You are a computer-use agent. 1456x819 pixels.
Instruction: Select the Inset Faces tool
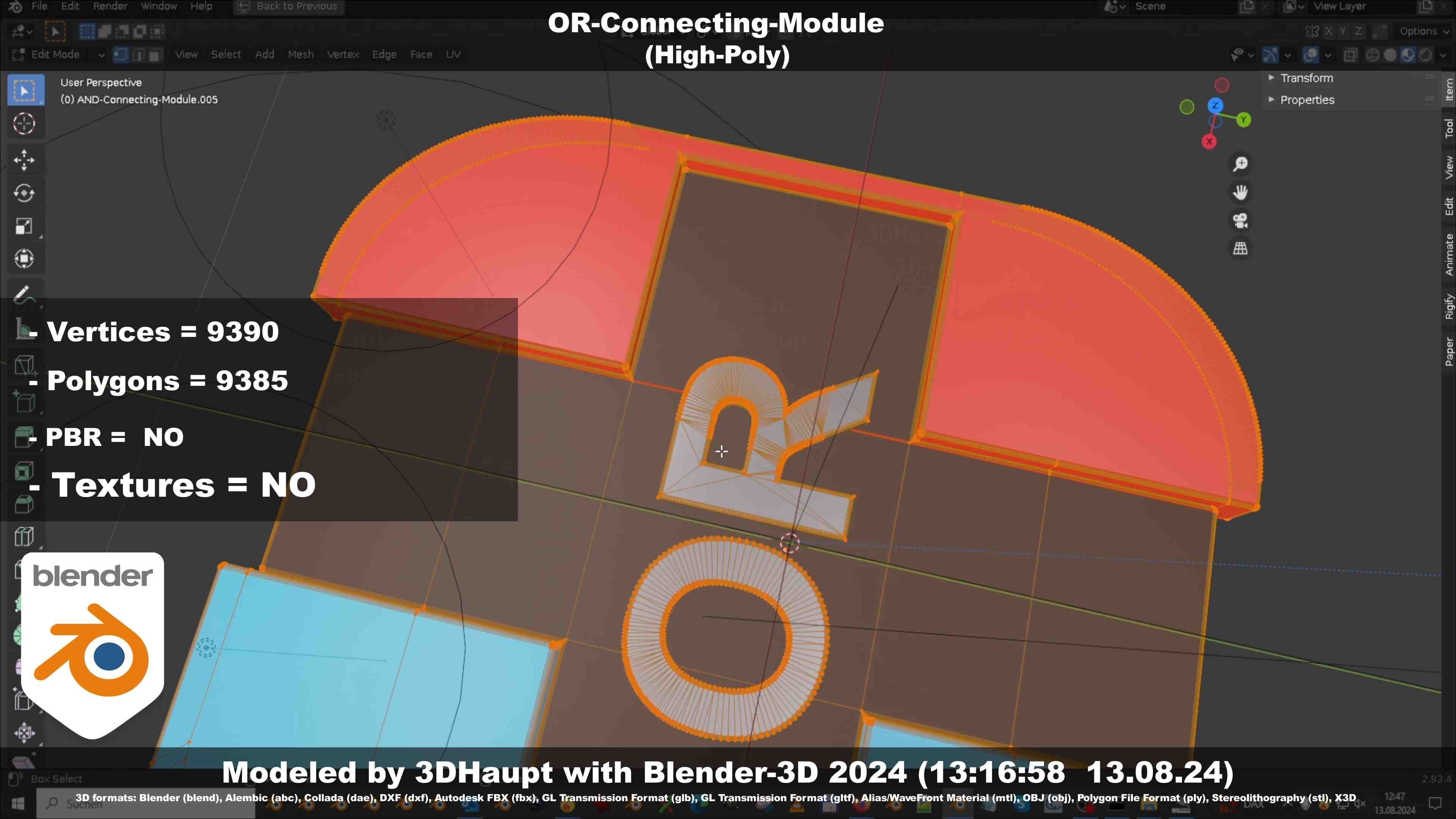point(24,470)
